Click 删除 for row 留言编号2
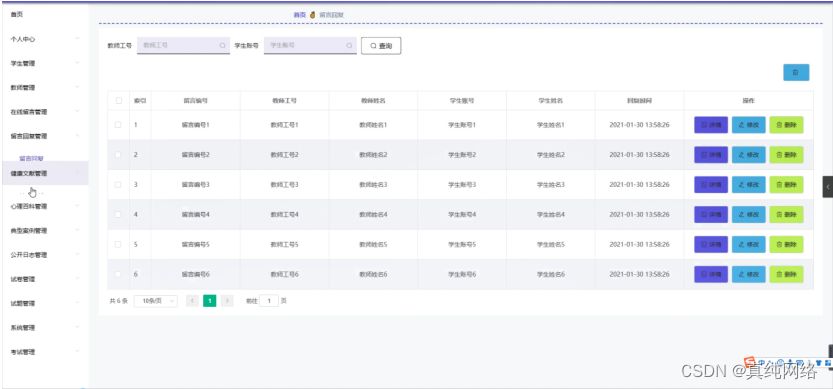The width and height of the screenshot is (833, 389). [786, 155]
